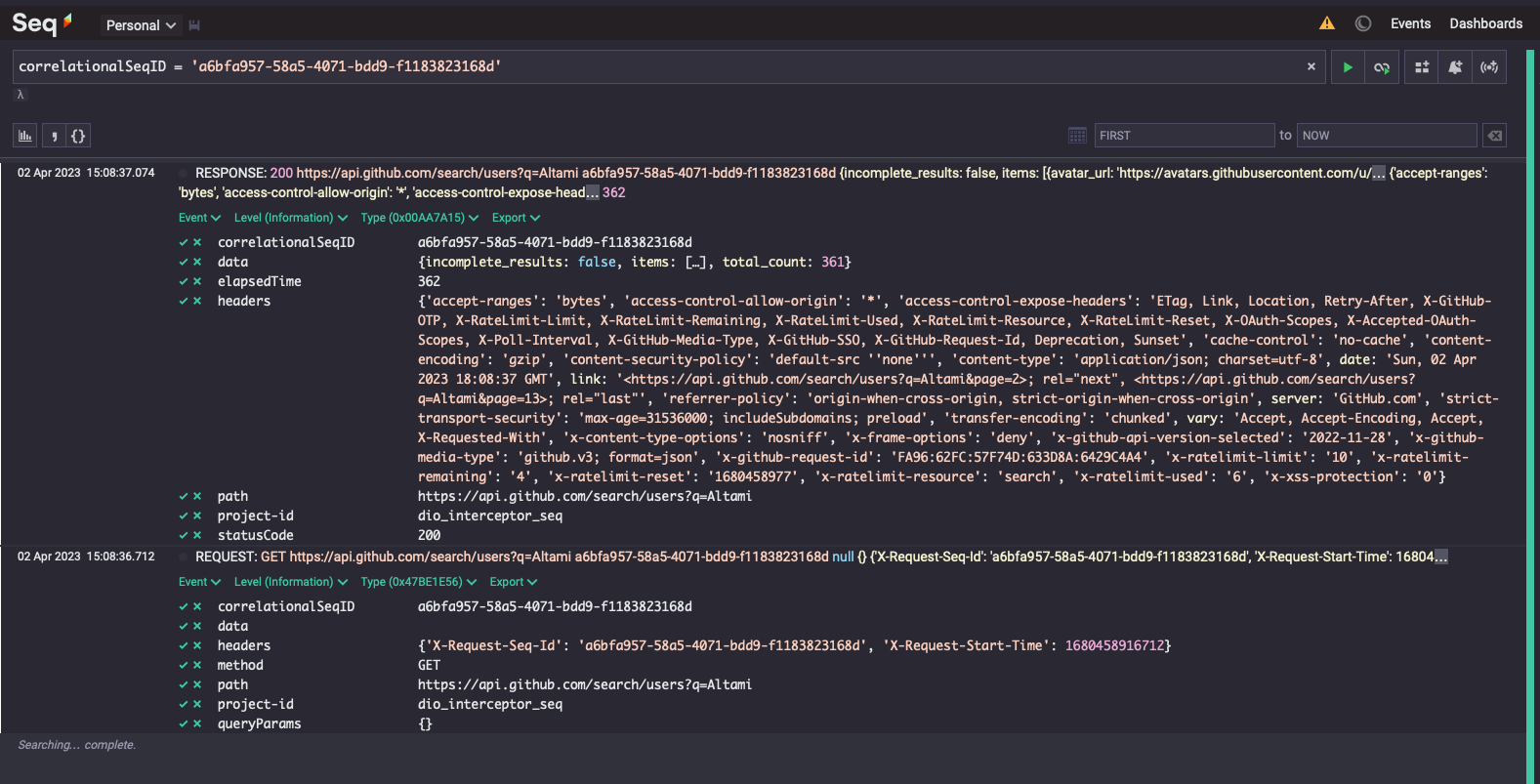Click the X icon next to queryParams

click(197, 723)
